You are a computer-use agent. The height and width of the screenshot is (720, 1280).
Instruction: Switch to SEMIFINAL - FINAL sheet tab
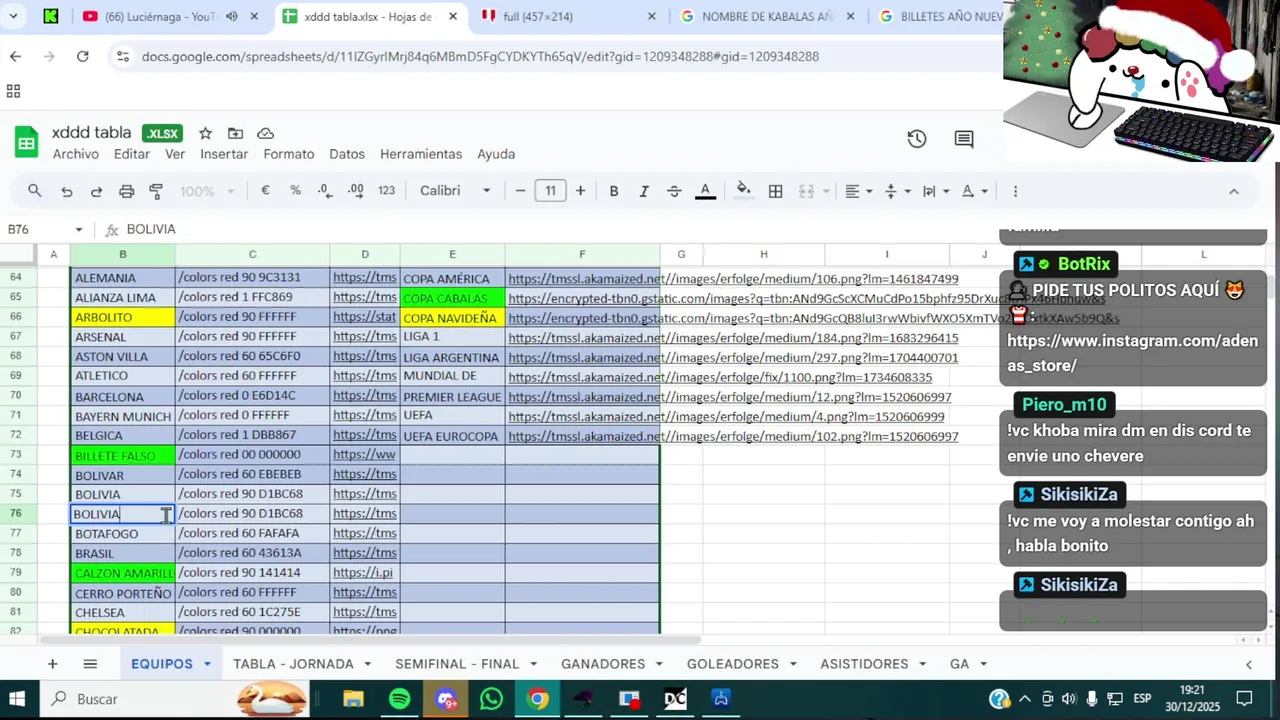pyautogui.click(x=457, y=664)
